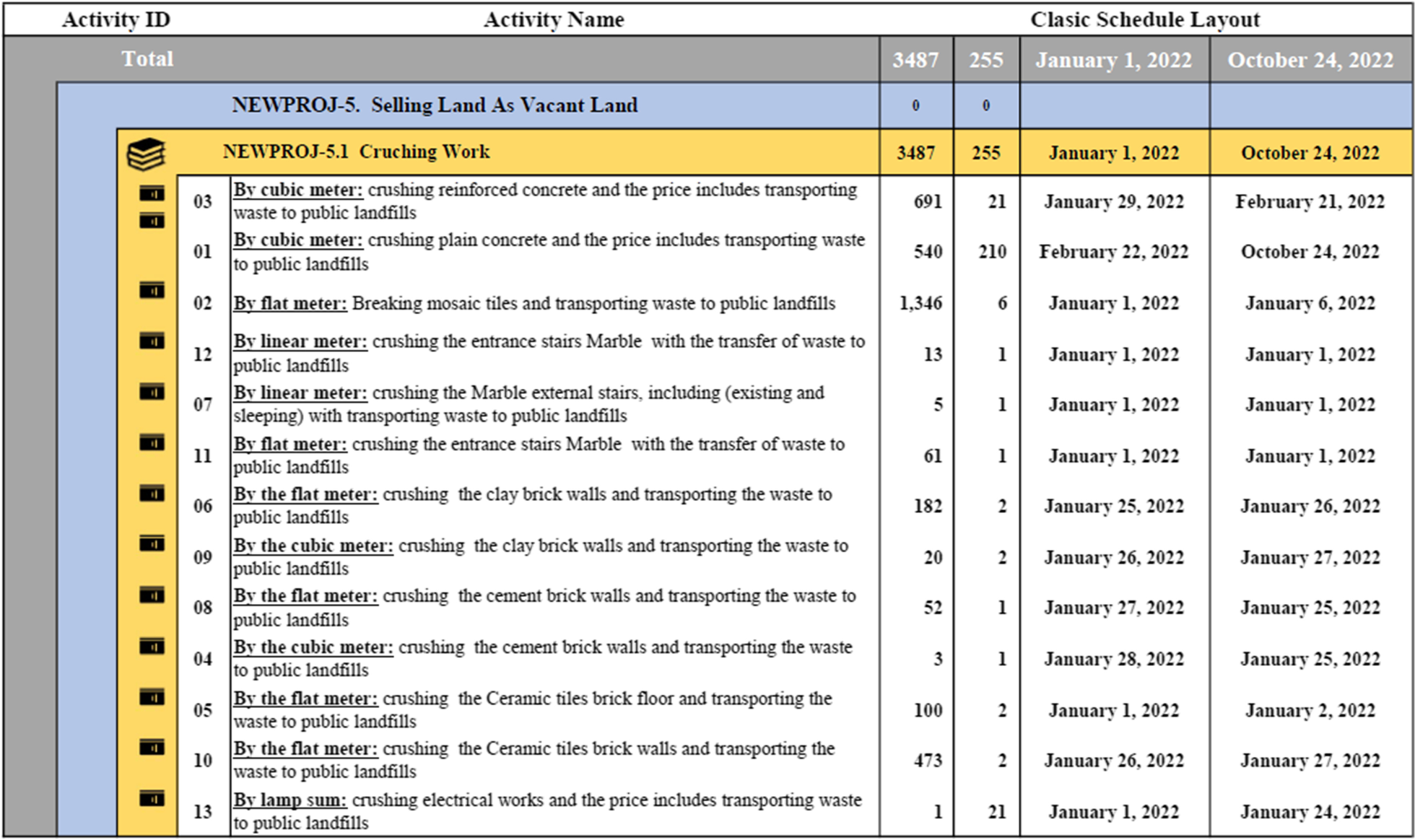Click the activity icon for row 03

click(x=152, y=193)
